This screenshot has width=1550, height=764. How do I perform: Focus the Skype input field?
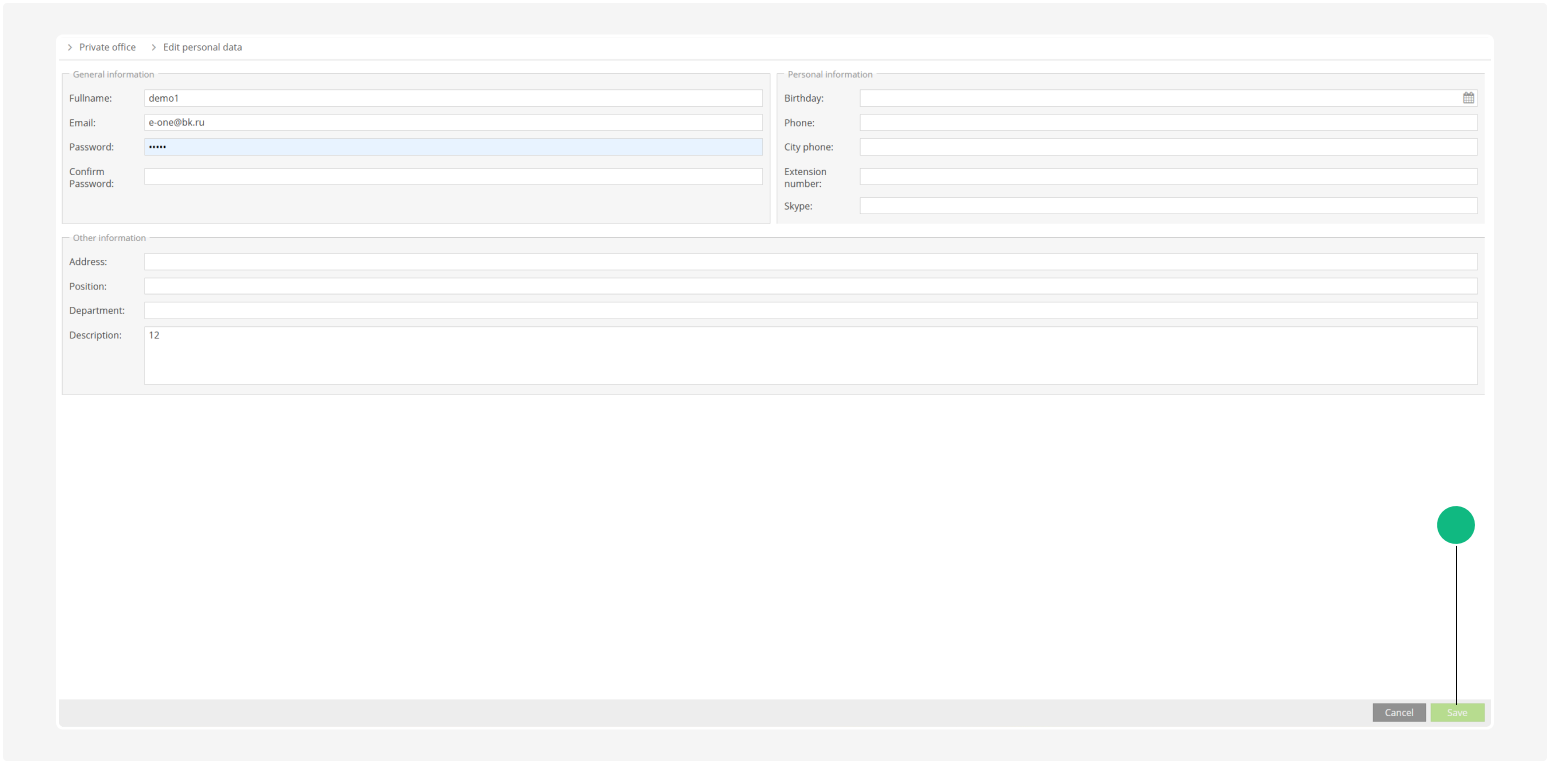pos(1165,205)
